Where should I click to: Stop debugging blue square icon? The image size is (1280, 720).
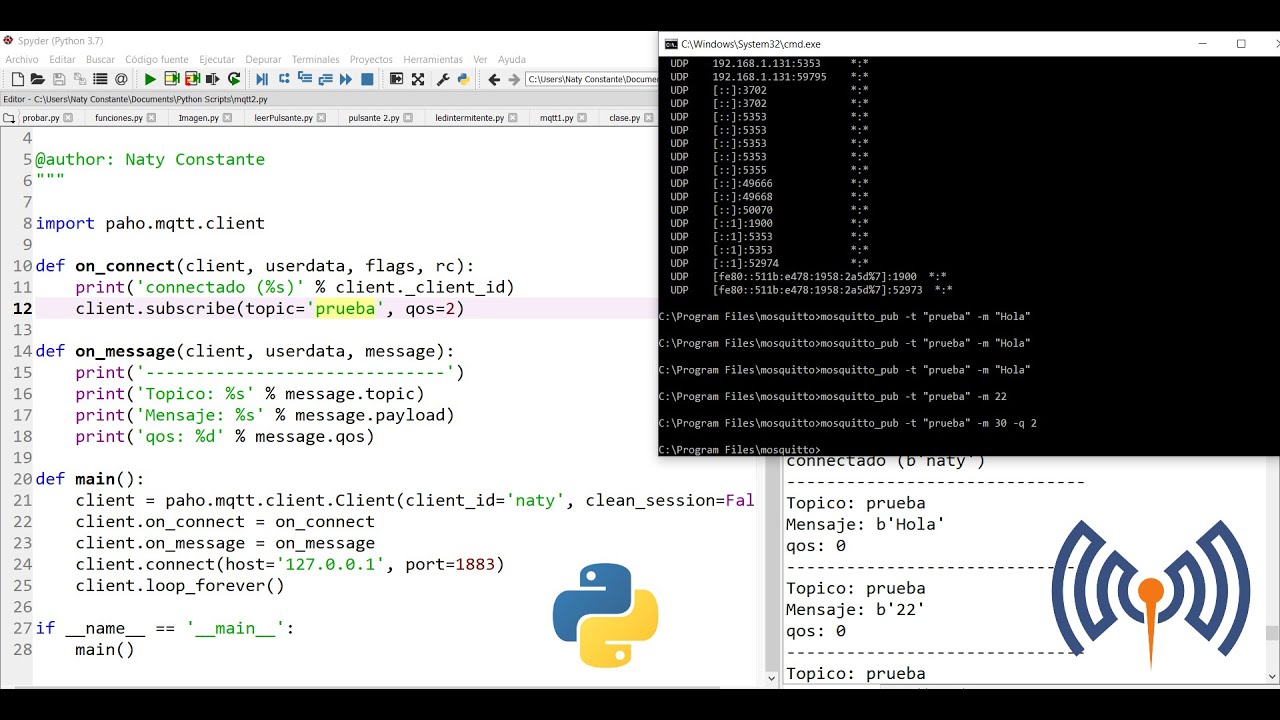point(367,79)
